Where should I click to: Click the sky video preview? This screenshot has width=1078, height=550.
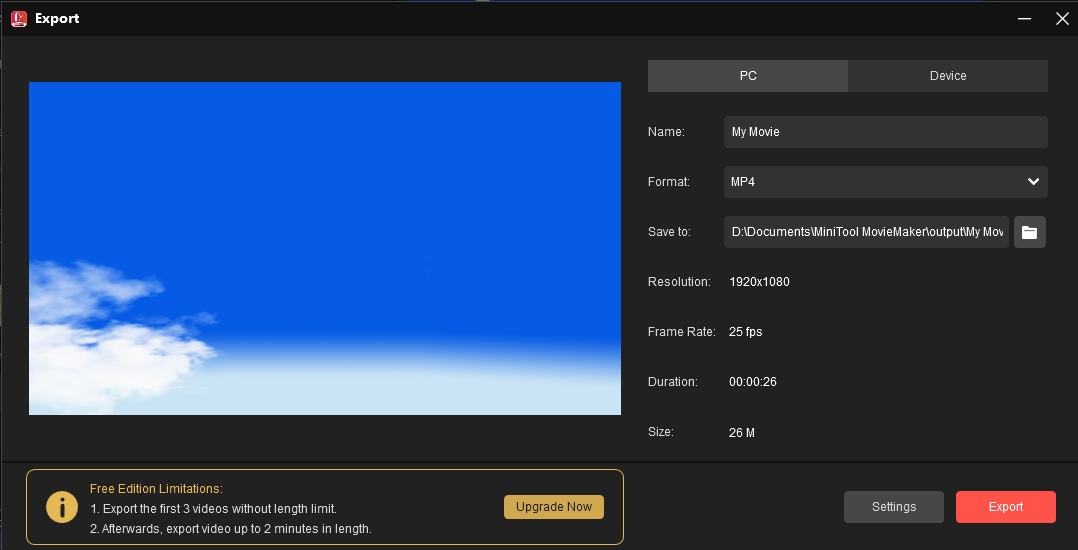coord(324,248)
